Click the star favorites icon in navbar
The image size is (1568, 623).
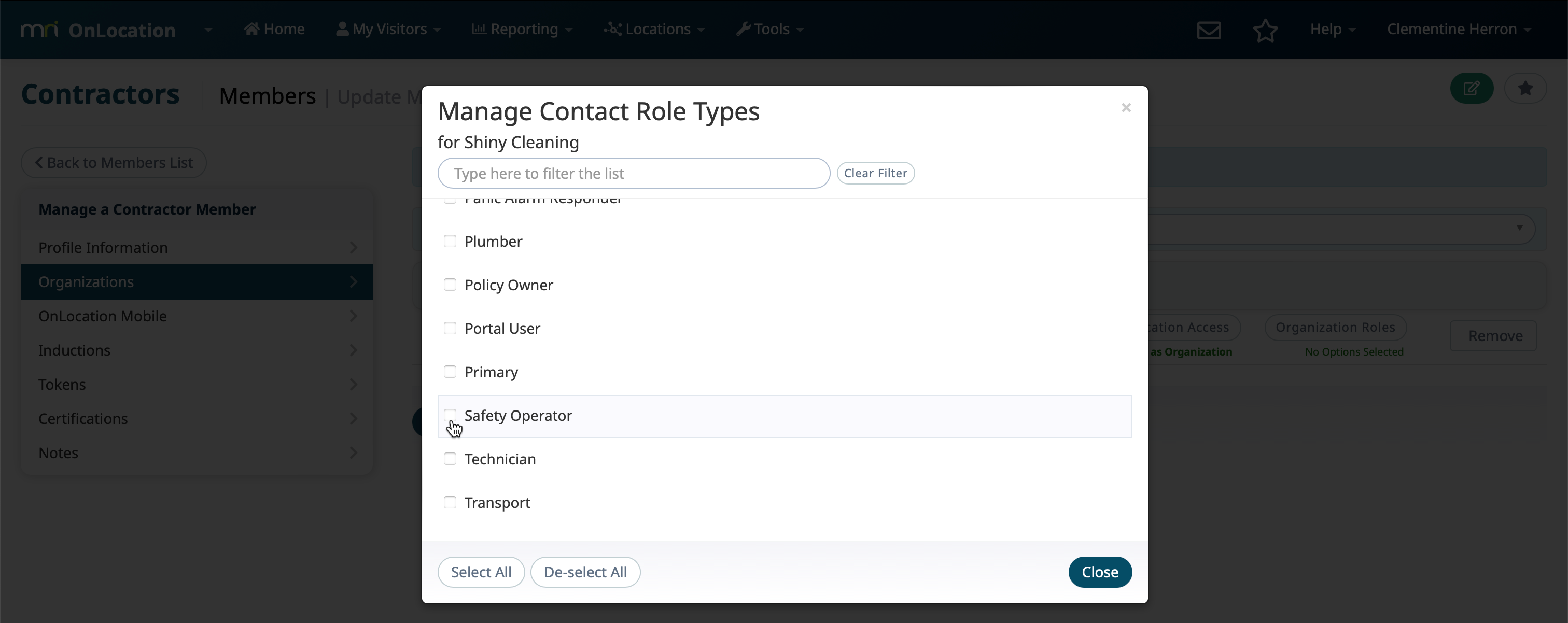pos(1265,30)
